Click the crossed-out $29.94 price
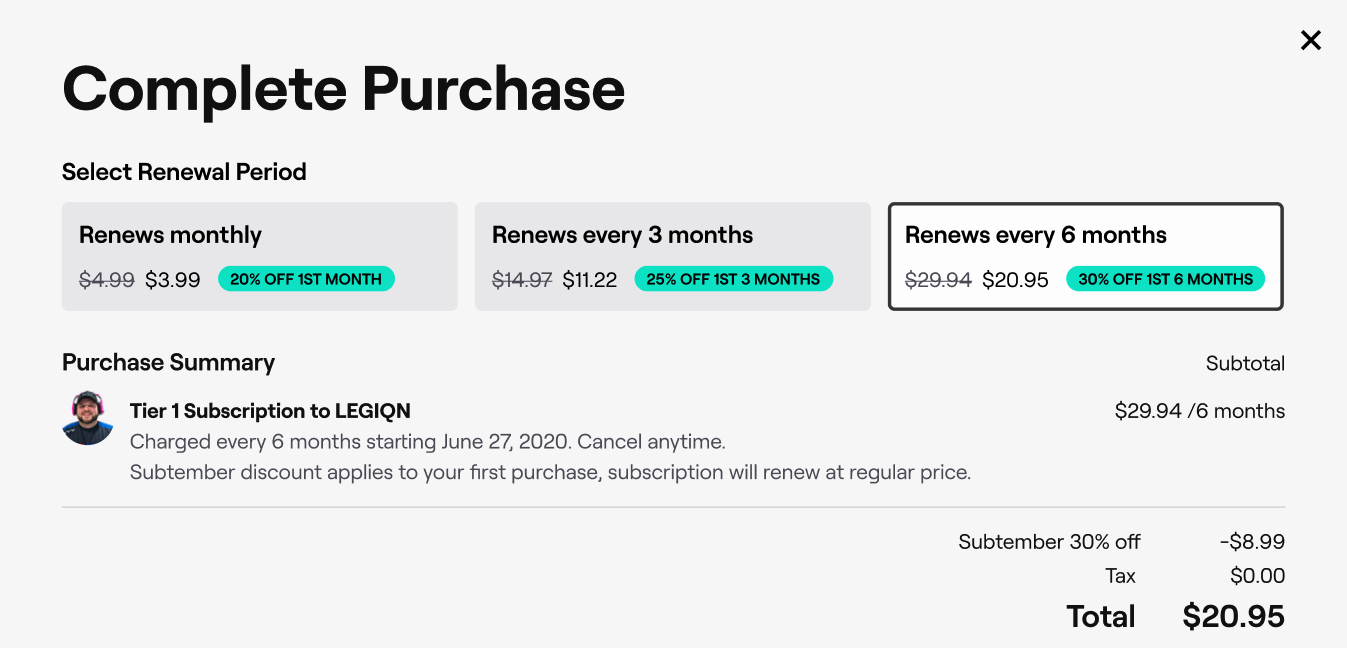Viewport: 1347px width, 648px height. coord(938,280)
